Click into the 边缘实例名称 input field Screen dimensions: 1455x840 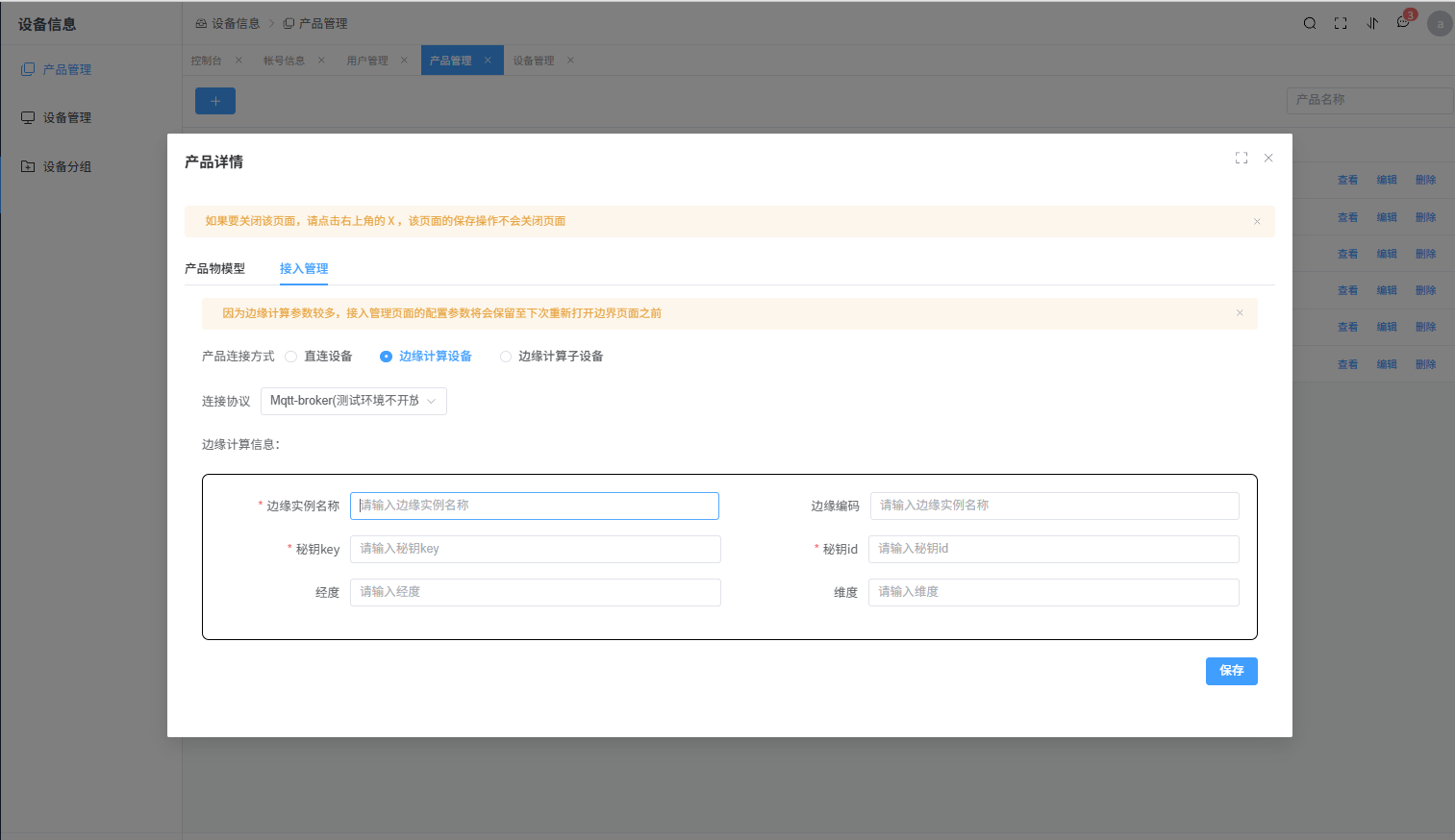[x=534, y=506]
